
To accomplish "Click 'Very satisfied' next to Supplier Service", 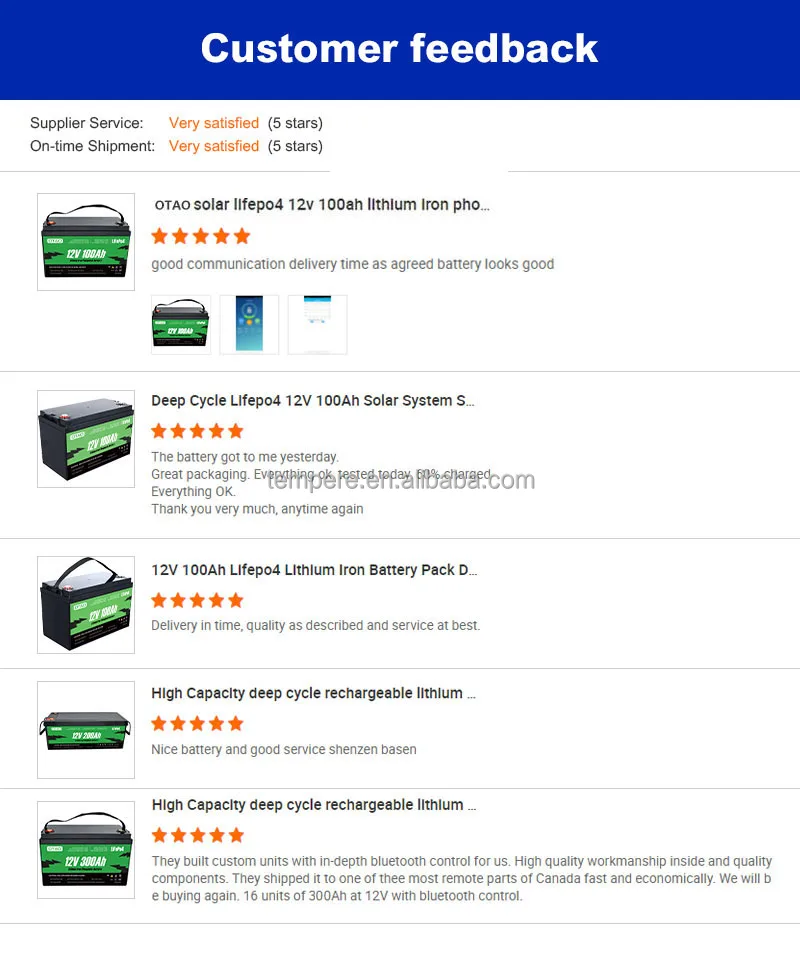I will tap(214, 123).
